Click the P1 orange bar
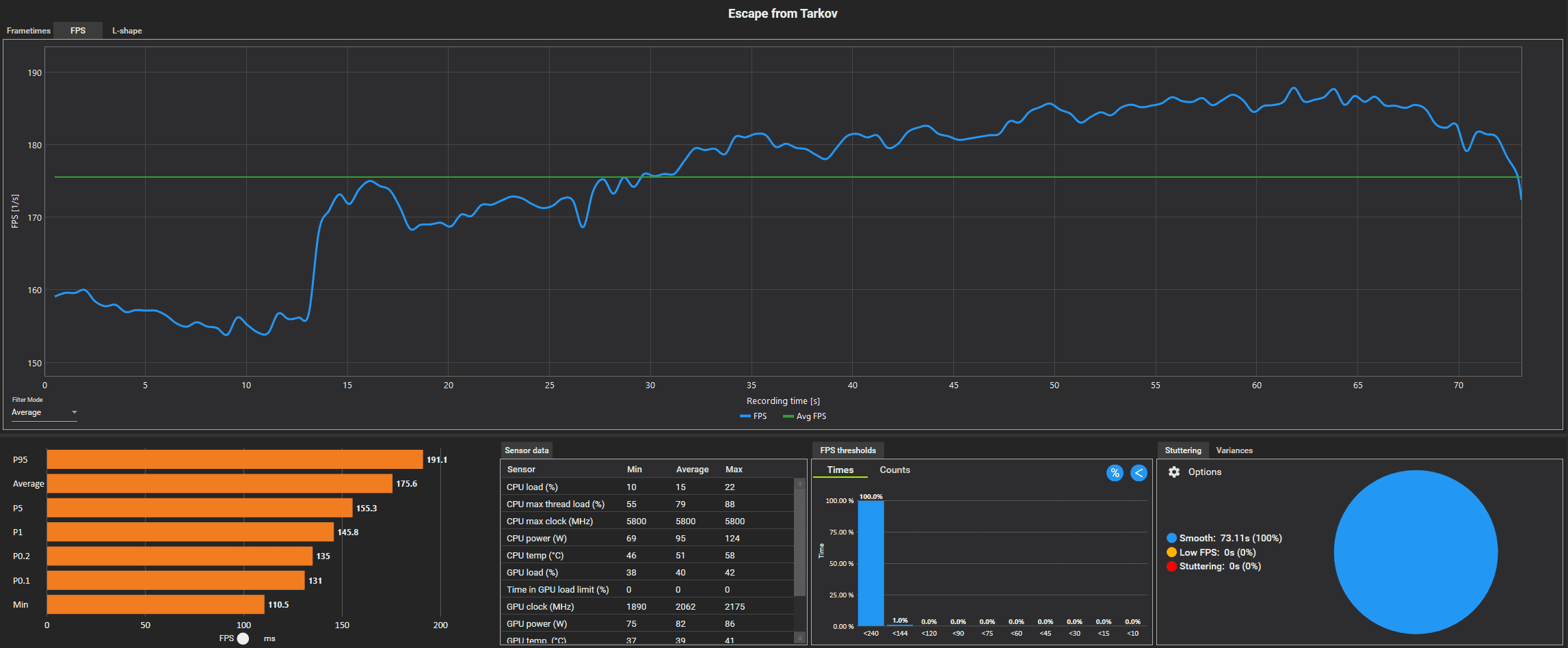 (190, 532)
